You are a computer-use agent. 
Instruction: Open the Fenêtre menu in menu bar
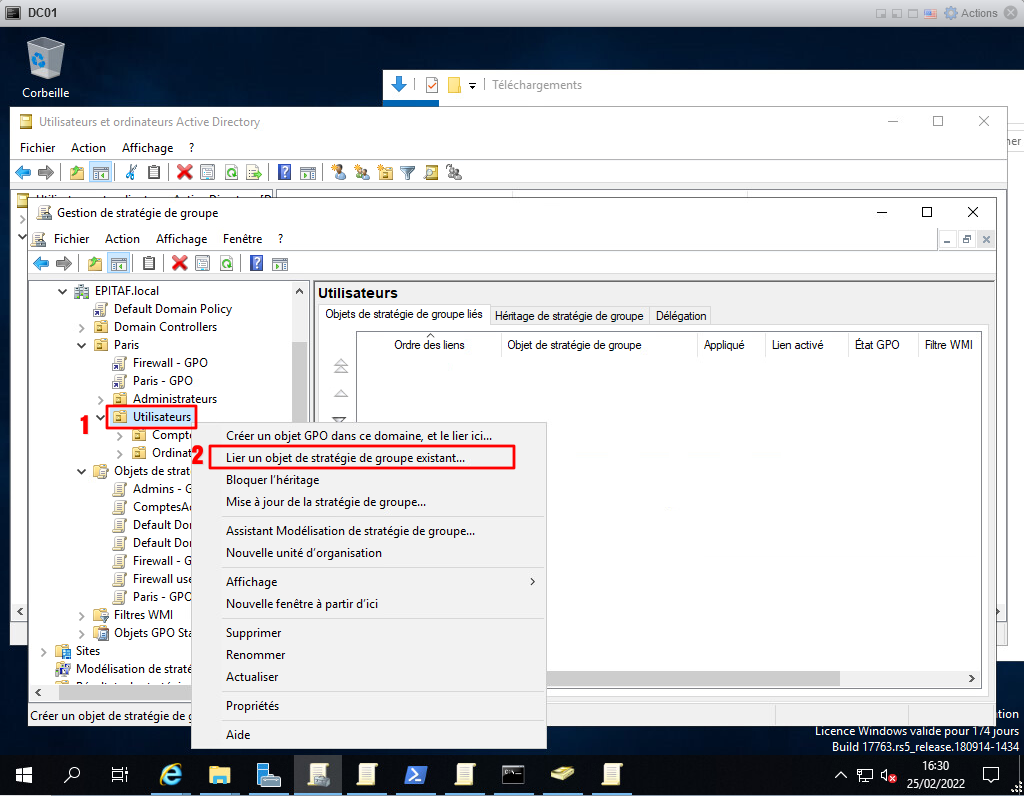tap(242, 239)
